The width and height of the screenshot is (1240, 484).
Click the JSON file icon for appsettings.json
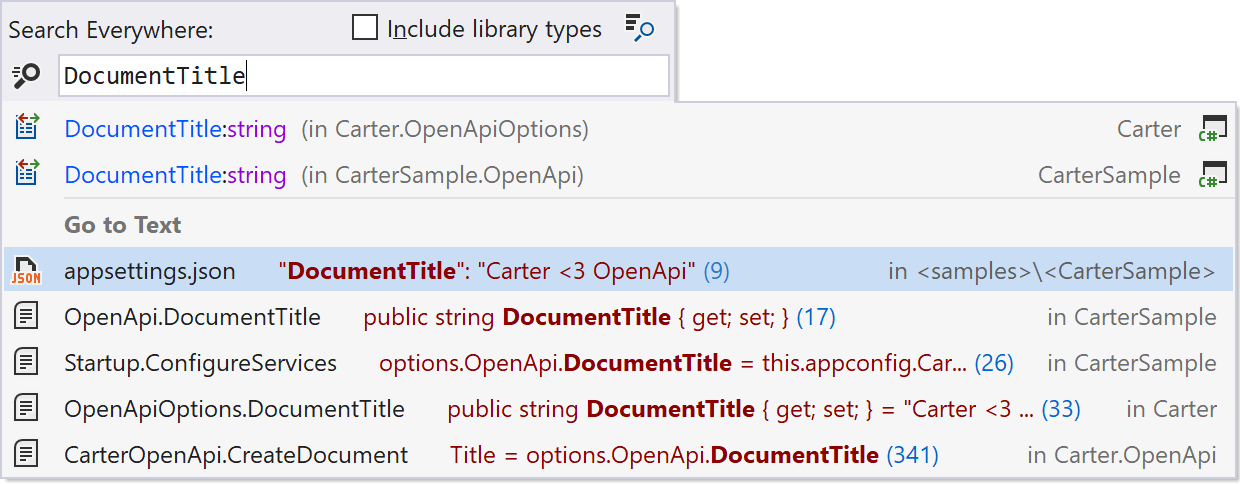(27, 271)
